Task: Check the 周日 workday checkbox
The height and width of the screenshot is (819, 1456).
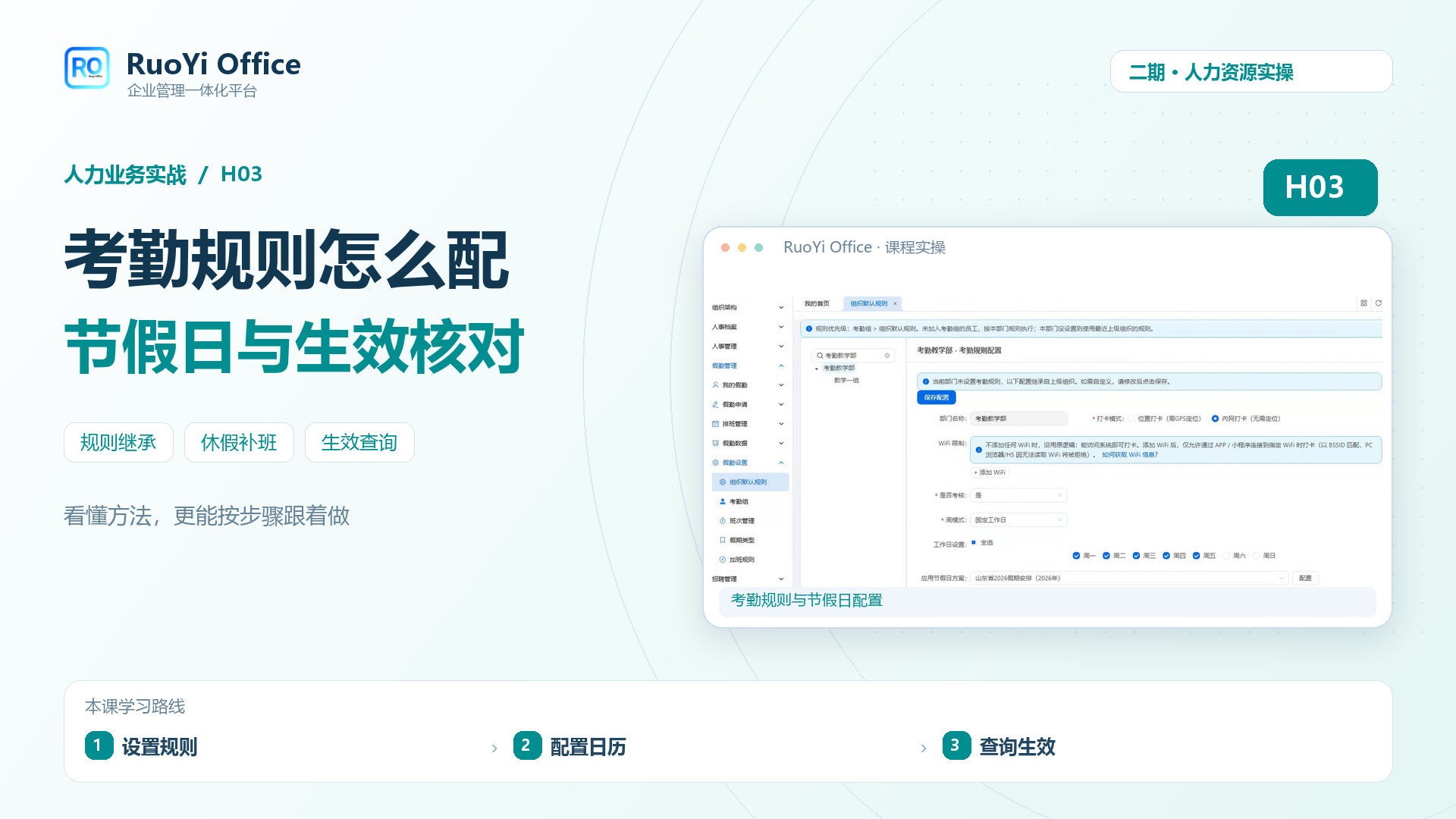Action: (x=1256, y=556)
